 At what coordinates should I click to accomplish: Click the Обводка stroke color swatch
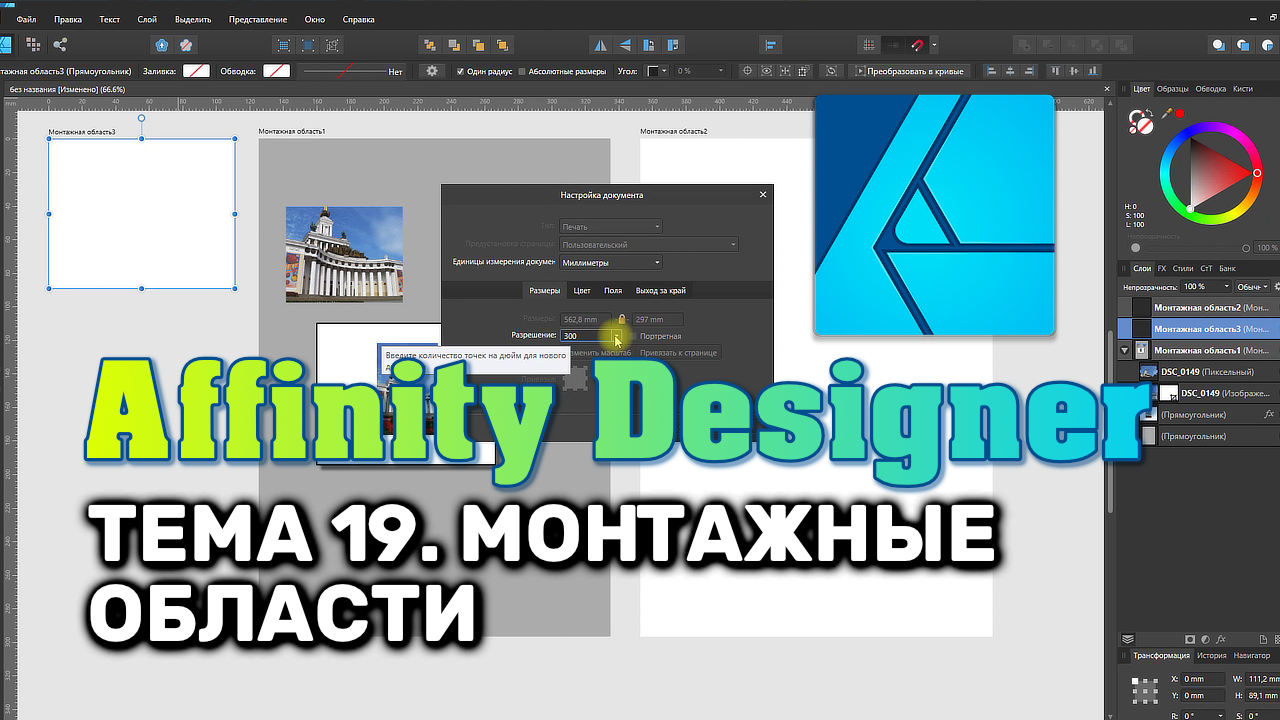276,71
